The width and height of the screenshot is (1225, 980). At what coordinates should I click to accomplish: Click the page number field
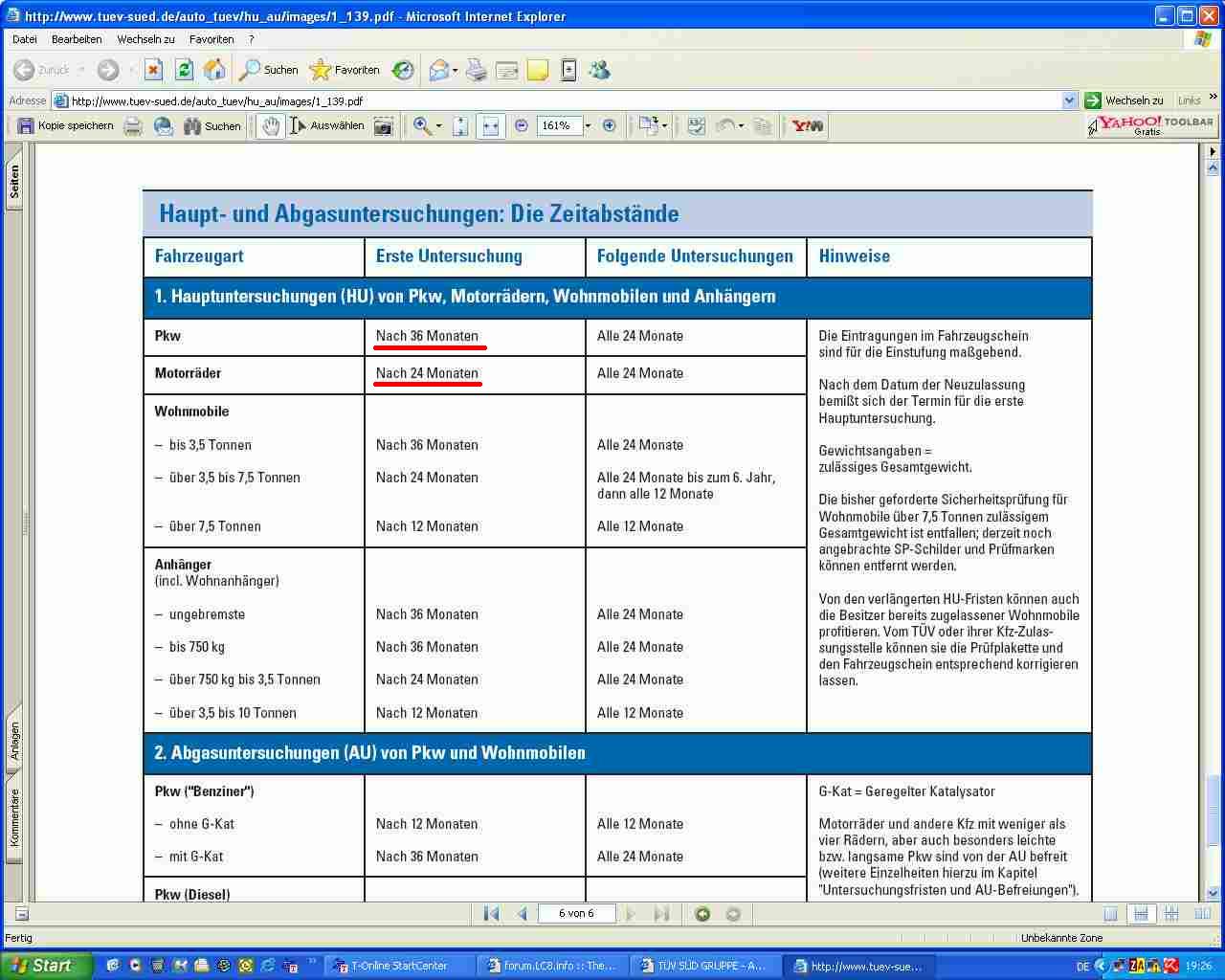576,914
